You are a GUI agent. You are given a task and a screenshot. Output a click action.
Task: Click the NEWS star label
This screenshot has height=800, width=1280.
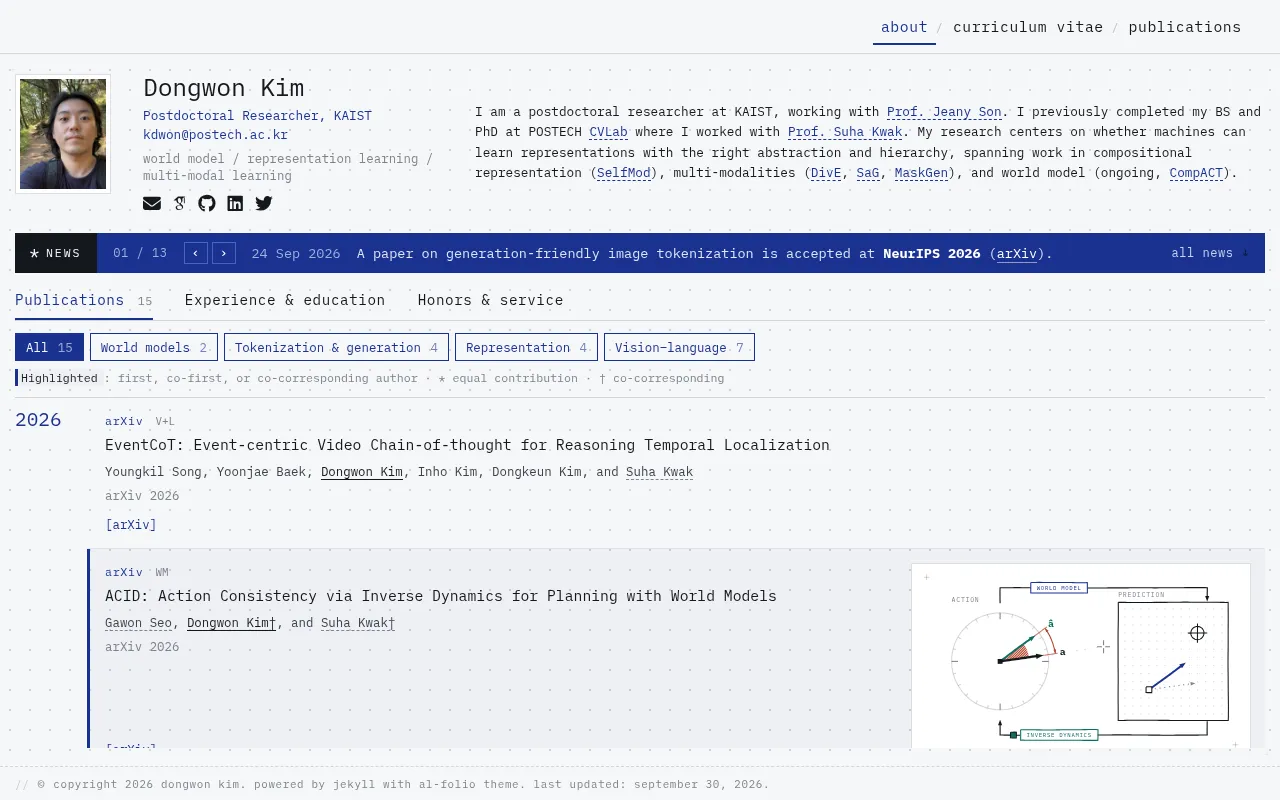click(56, 253)
